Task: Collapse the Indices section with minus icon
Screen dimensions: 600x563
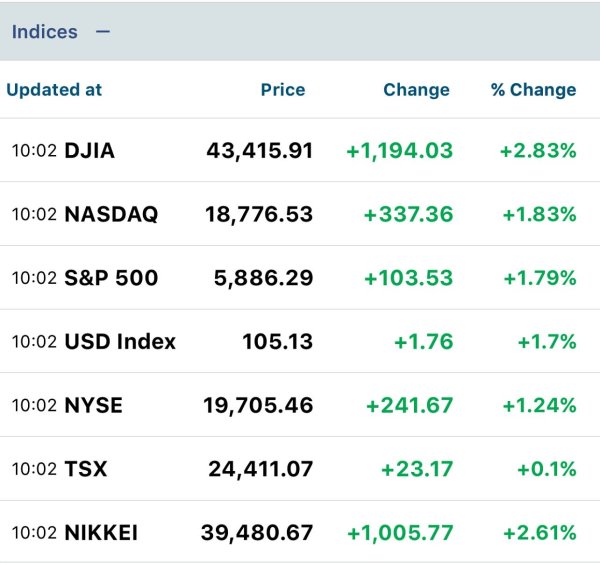Action: 102,32
